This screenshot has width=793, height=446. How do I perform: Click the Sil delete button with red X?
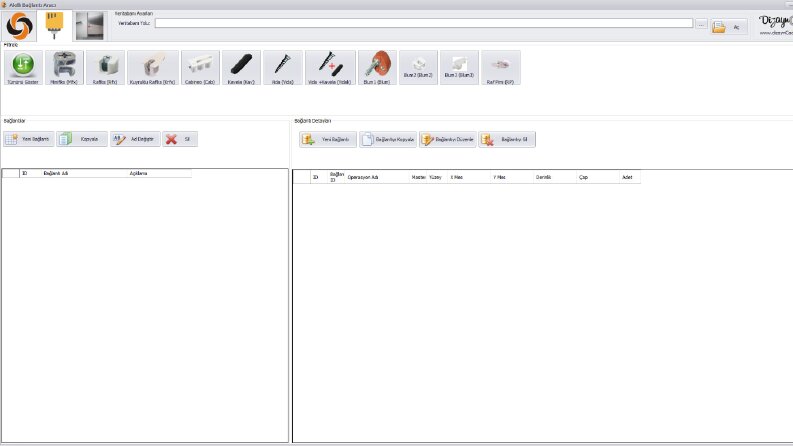180,139
